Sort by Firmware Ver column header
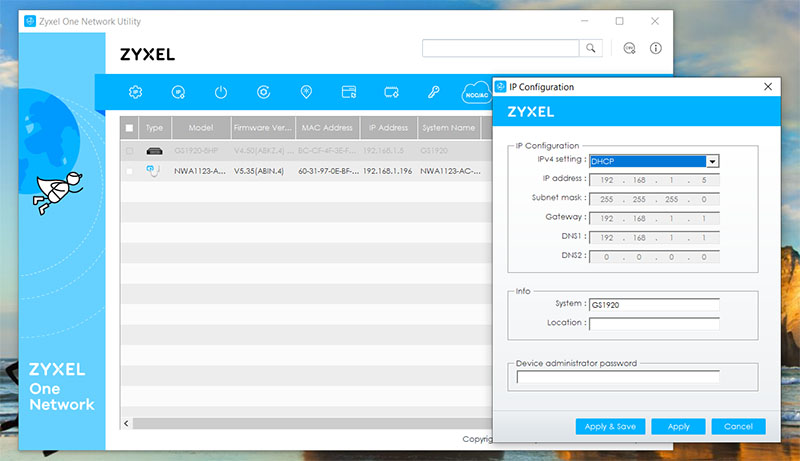 [x=263, y=128]
